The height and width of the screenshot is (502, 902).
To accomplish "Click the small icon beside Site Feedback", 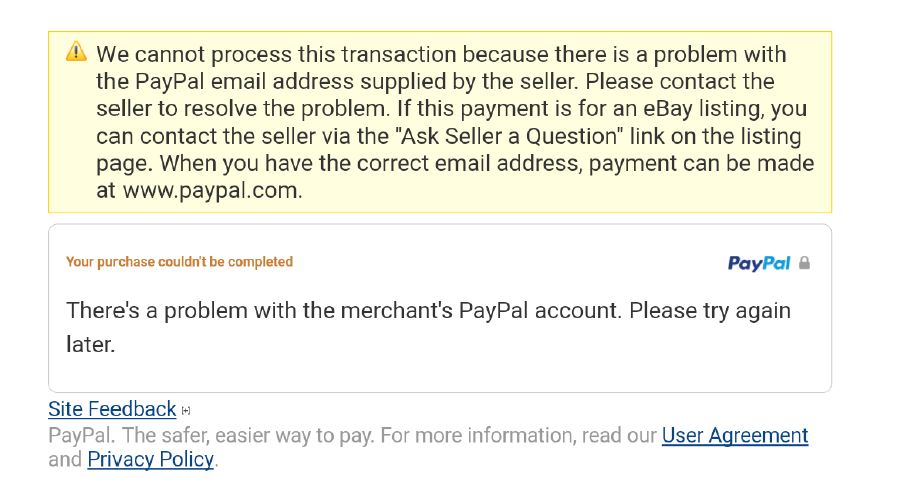I will (x=186, y=410).
